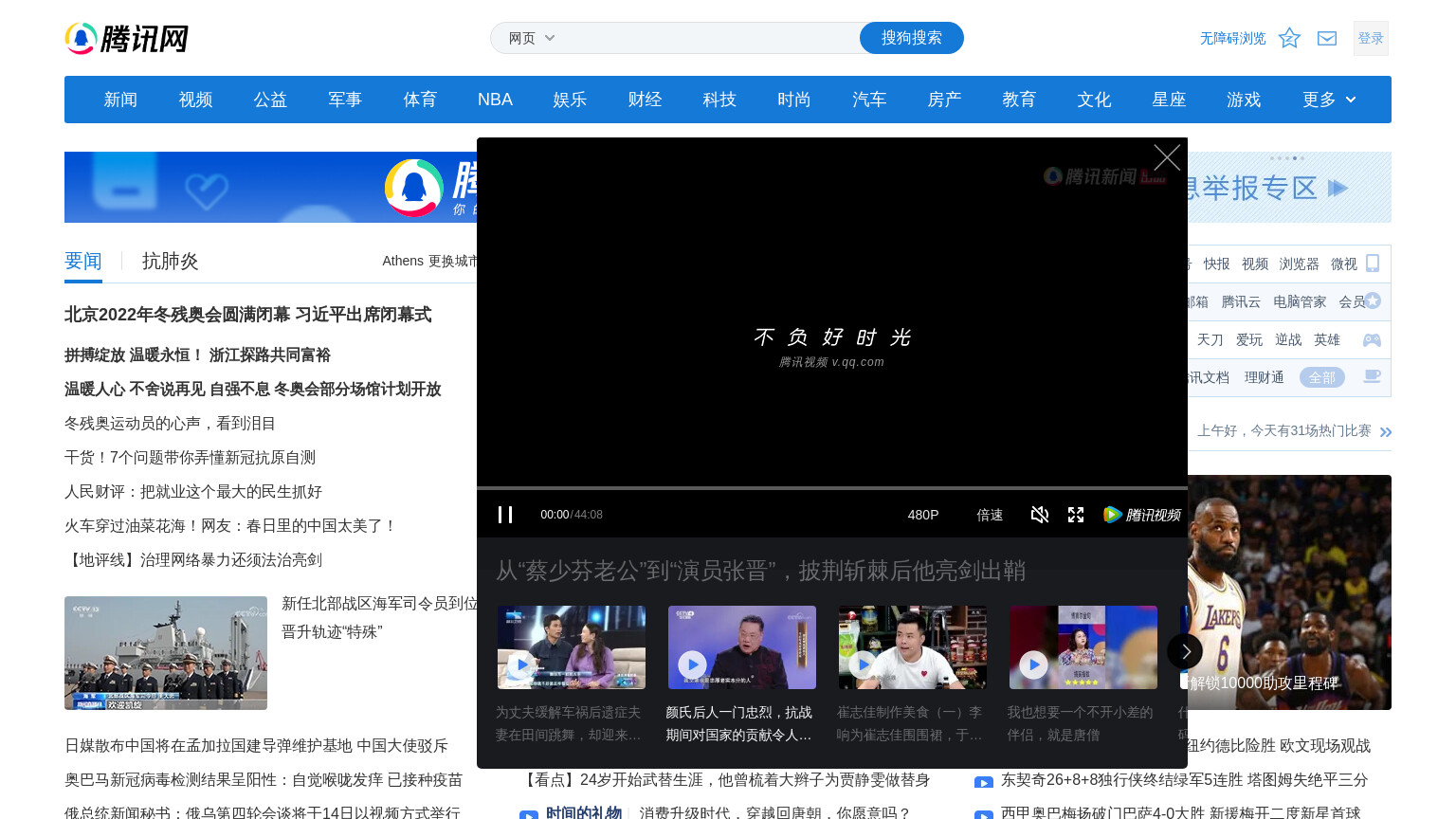
Task: Open the 480P quality selector
Action: tap(923, 515)
